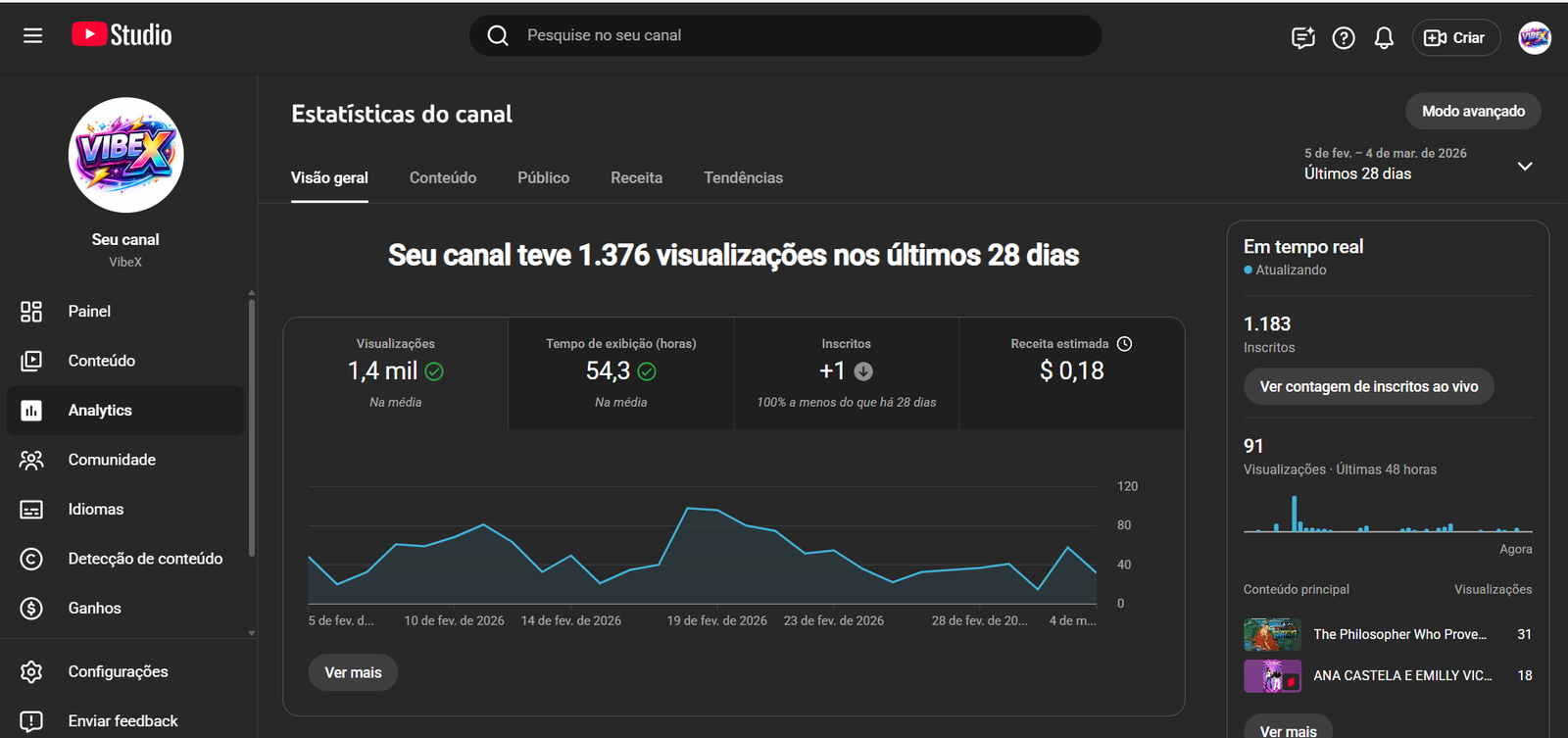
Task: Click the Seu canal label under the avatar
Action: point(125,240)
